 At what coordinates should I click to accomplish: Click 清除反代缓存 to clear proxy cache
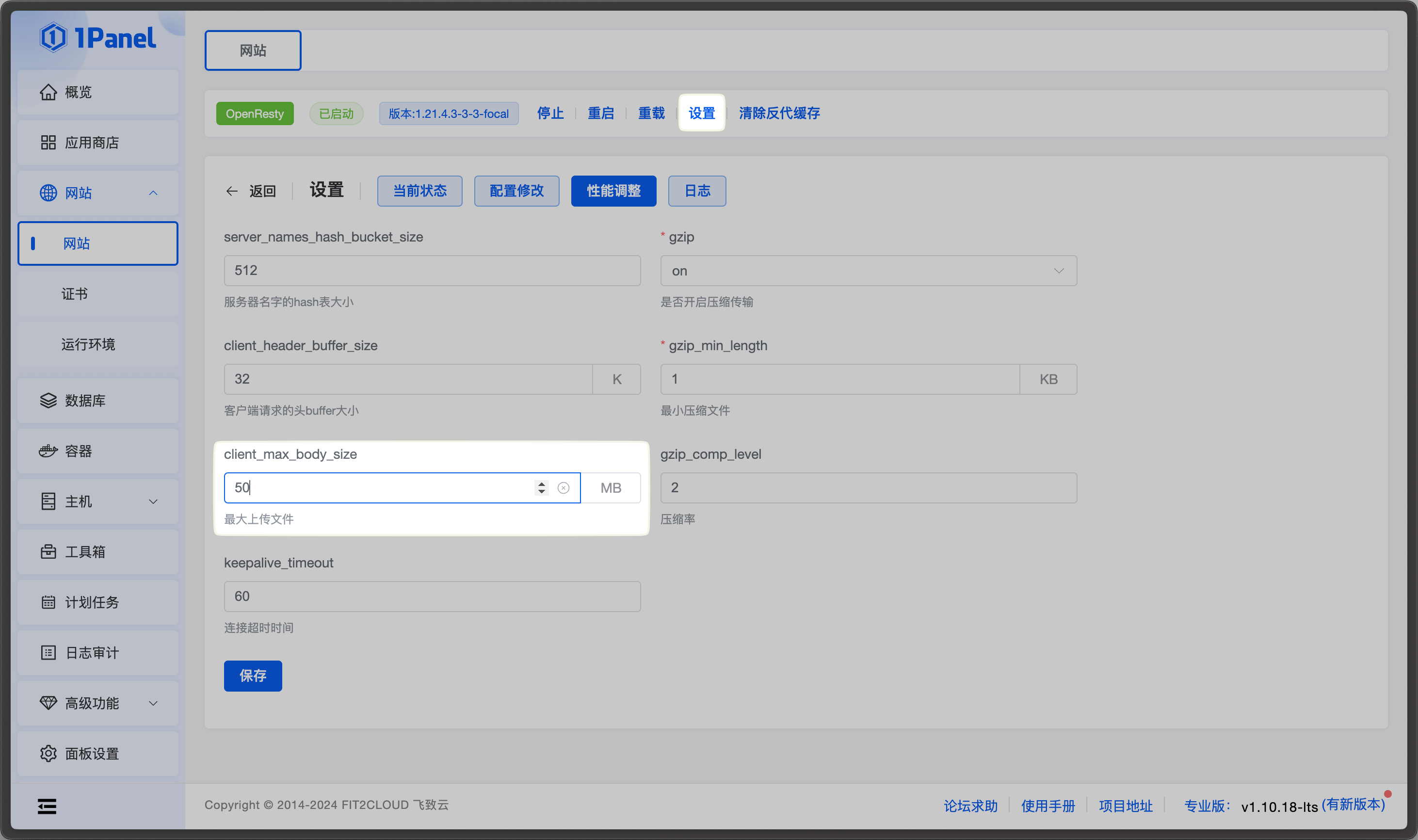click(x=779, y=113)
